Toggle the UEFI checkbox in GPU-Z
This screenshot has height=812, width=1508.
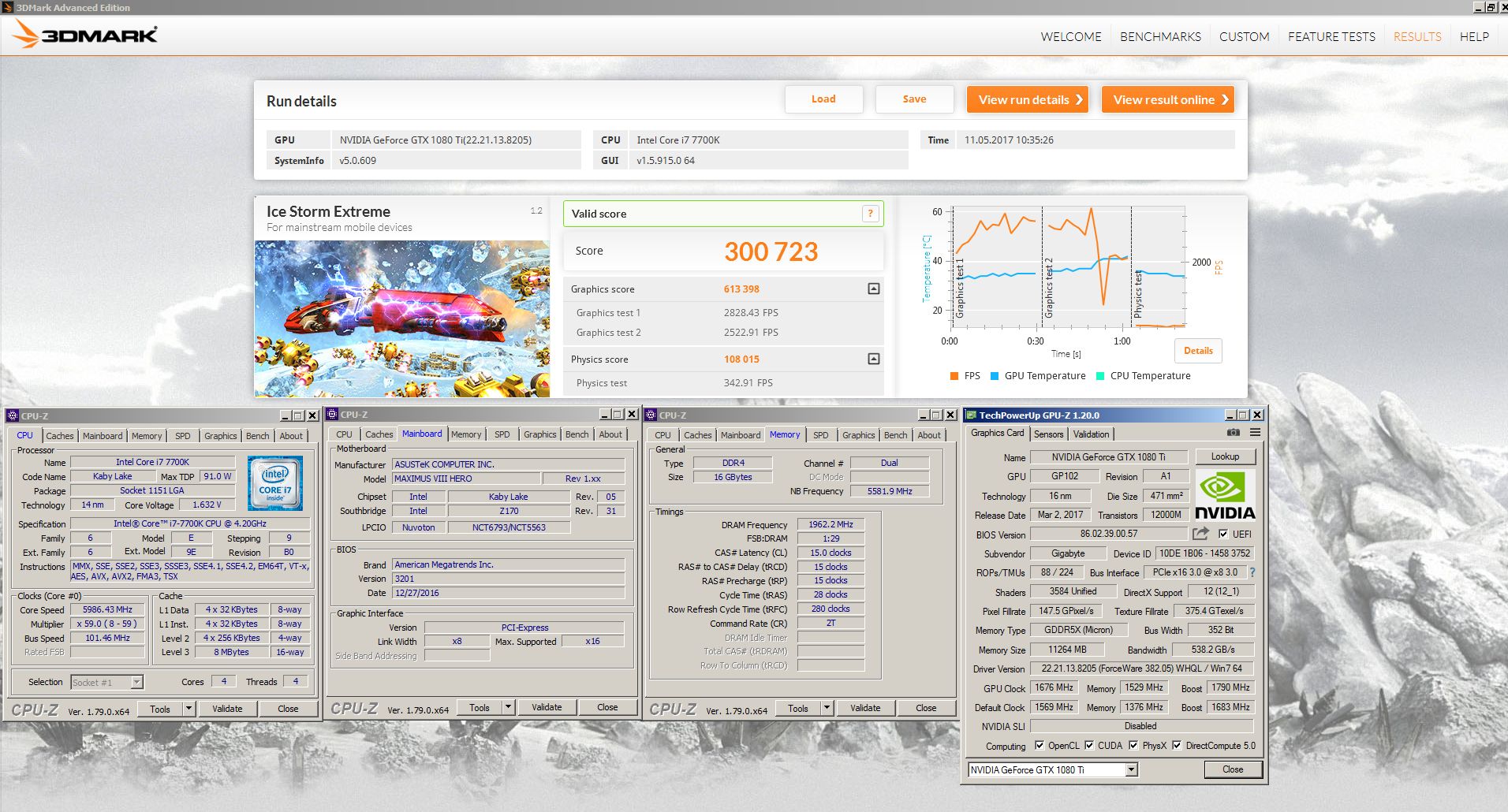coord(1223,534)
